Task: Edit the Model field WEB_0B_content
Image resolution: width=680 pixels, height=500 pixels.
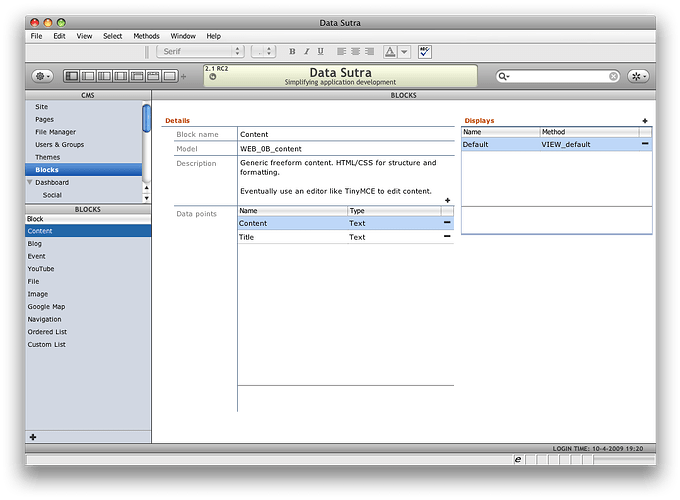Action: (346, 149)
